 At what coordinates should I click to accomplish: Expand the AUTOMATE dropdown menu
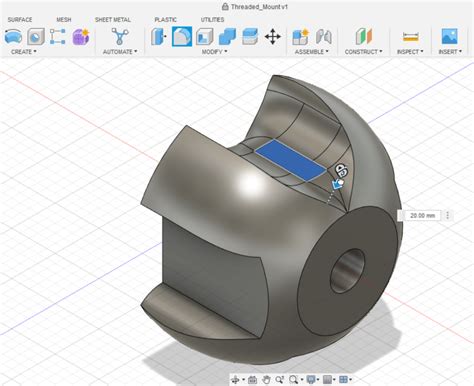coord(120,52)
